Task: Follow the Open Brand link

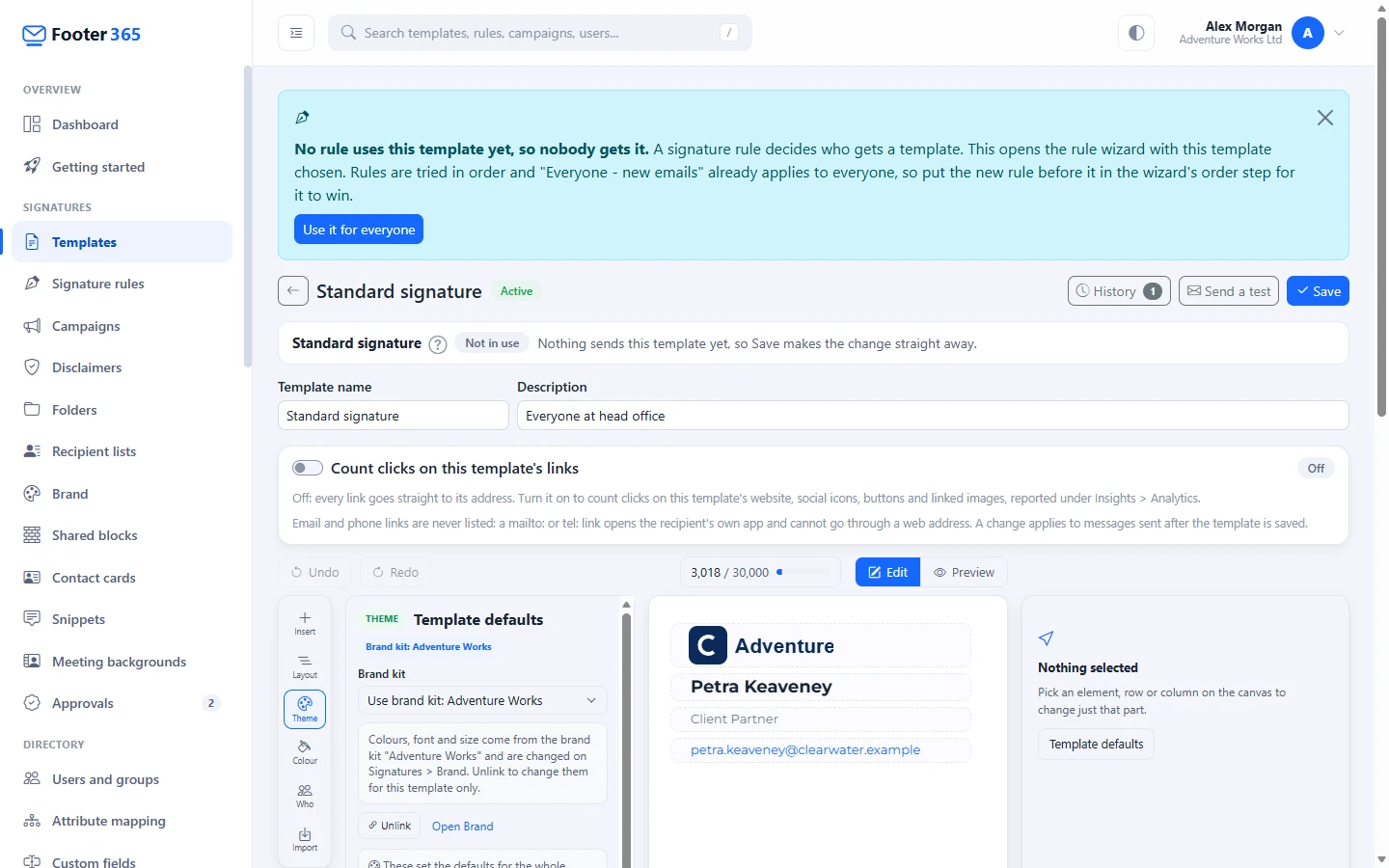Action: [463, 827]
